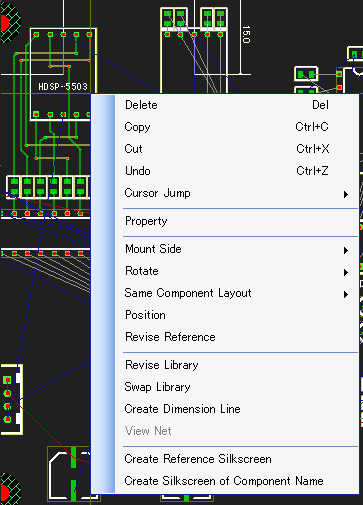This screenshot has width=363, height=505.
Task: Select the Position menu entry
Action: coord(237,315)
